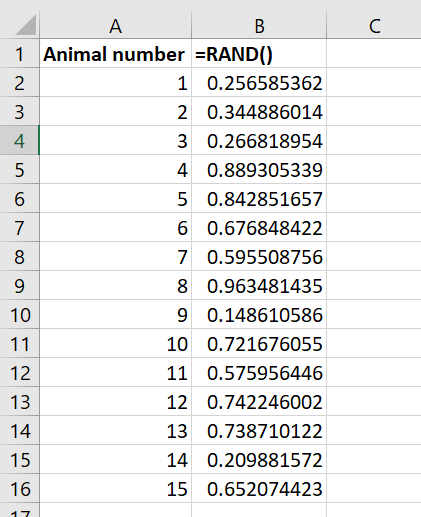Select row 5 header
421x517 pixels.
pos(19,169)
